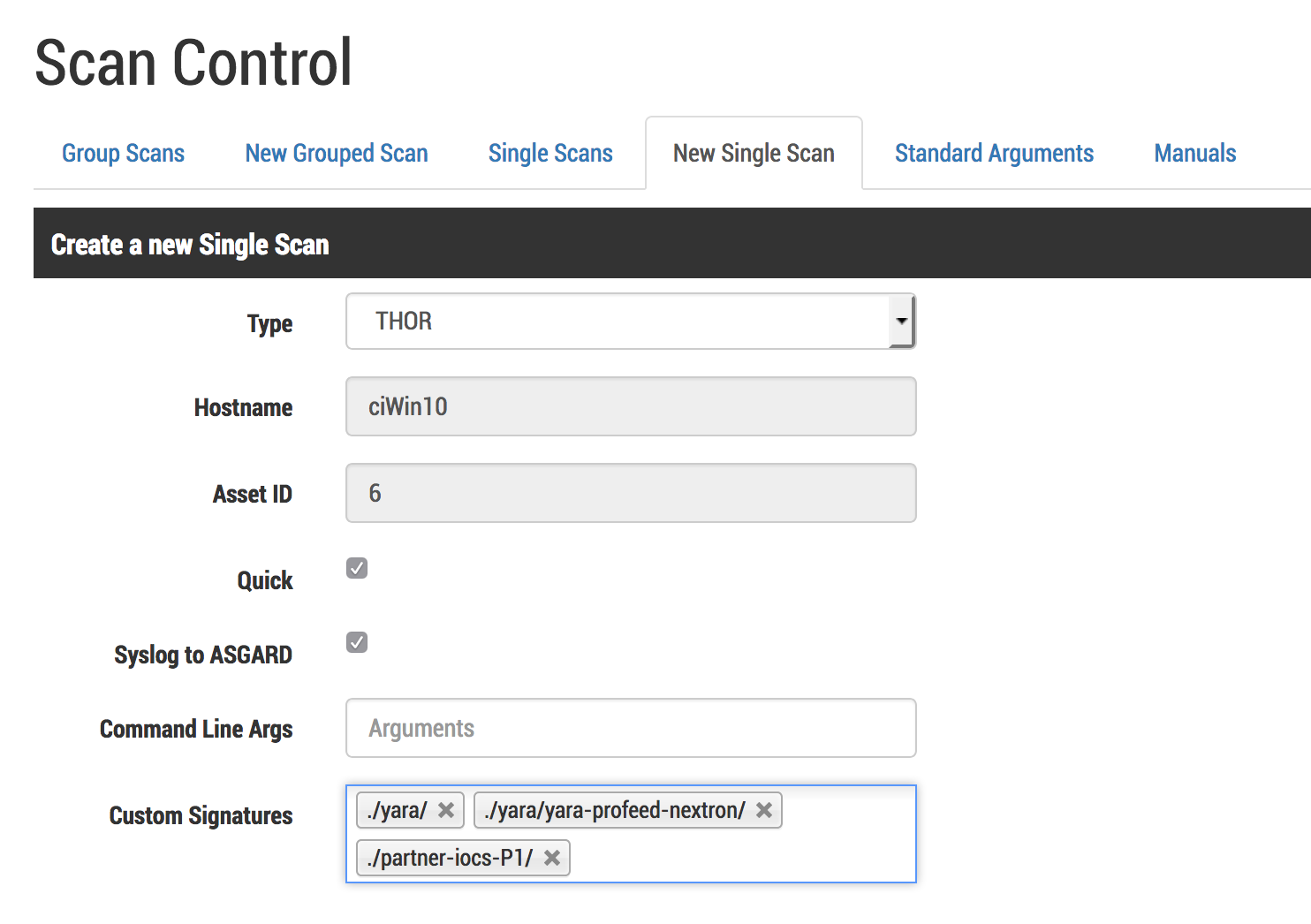Open the Standard Arguments tab

pos(994,154)
